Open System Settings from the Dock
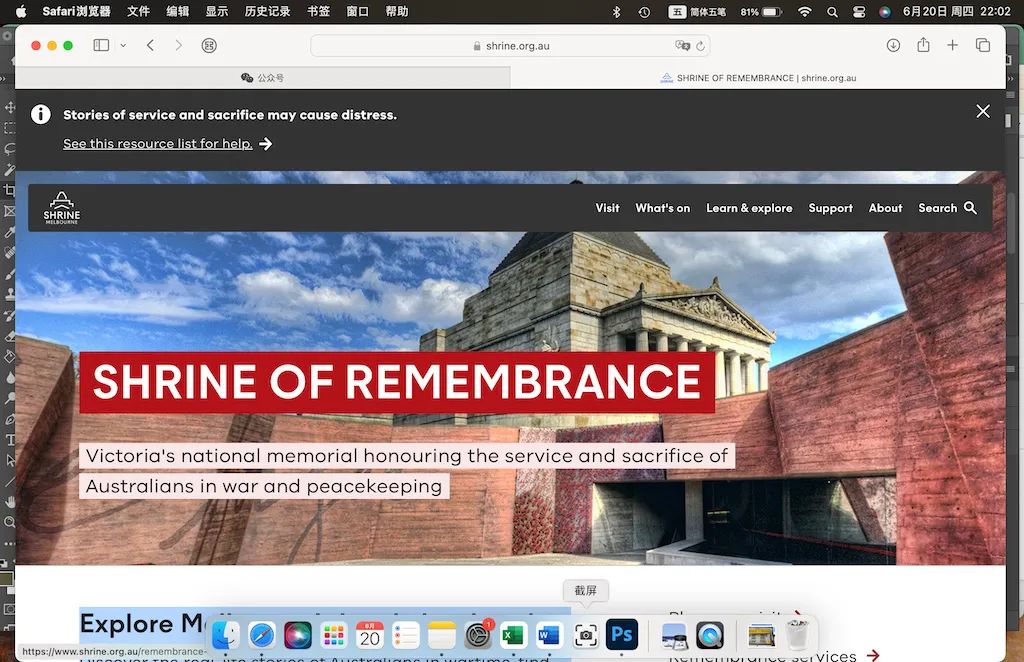Image resolution: width=1024 pixels, height=662 pixels. click(477, 635)
